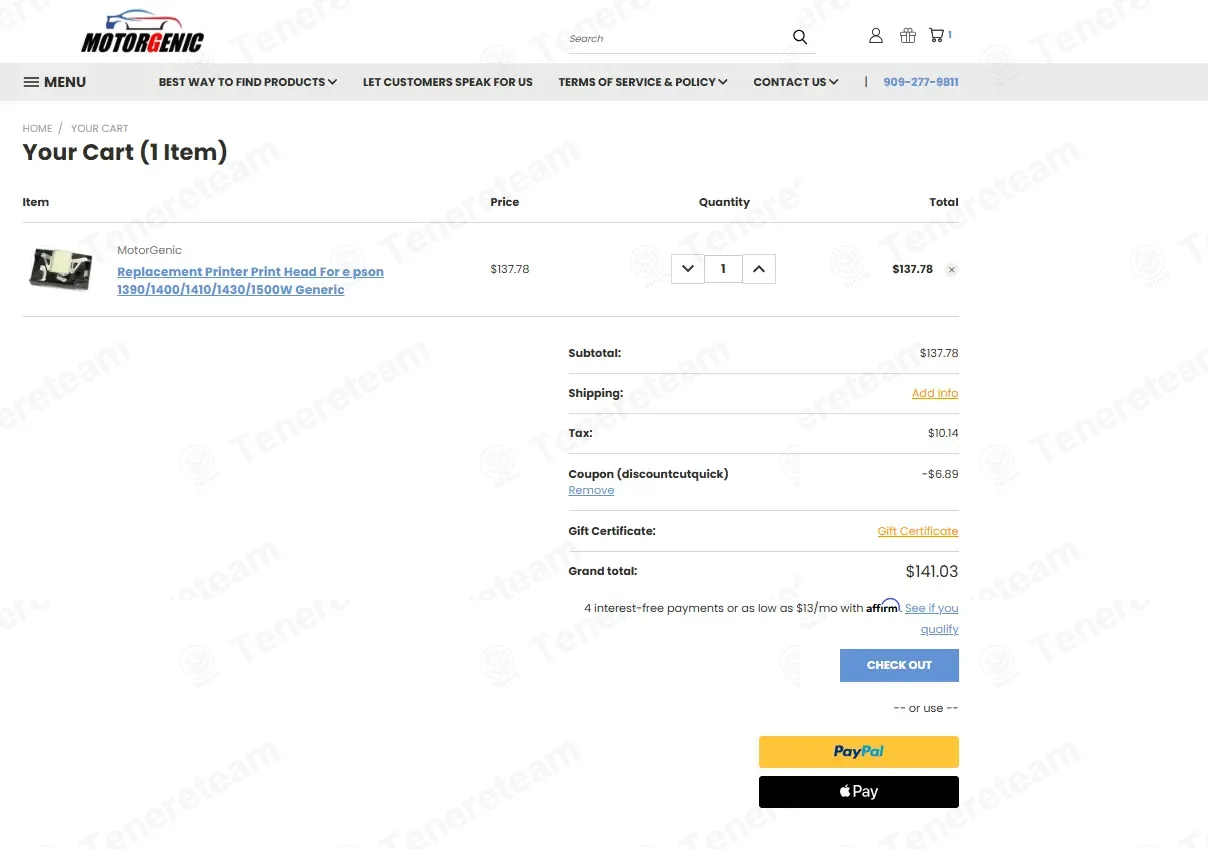
Task: Increase quantity with up arrow
Action: tap(759, 269)
